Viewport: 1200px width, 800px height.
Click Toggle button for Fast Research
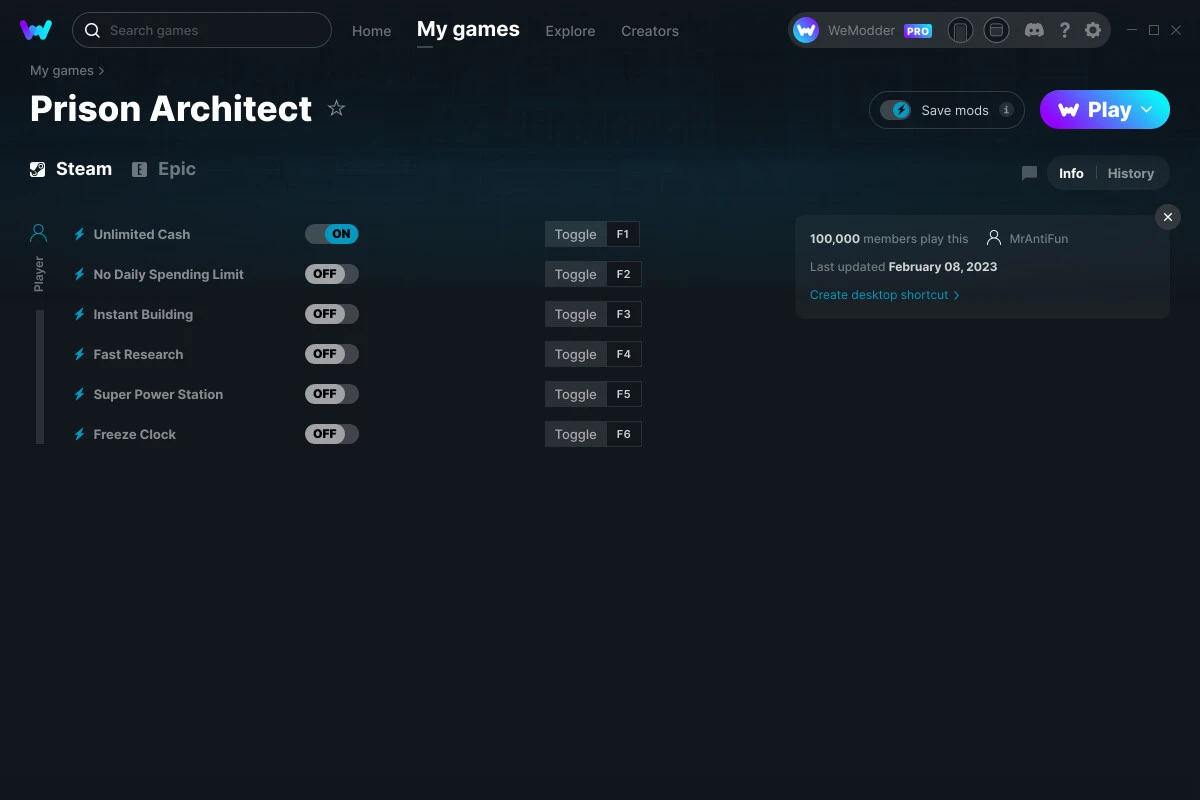pos(575,354)
